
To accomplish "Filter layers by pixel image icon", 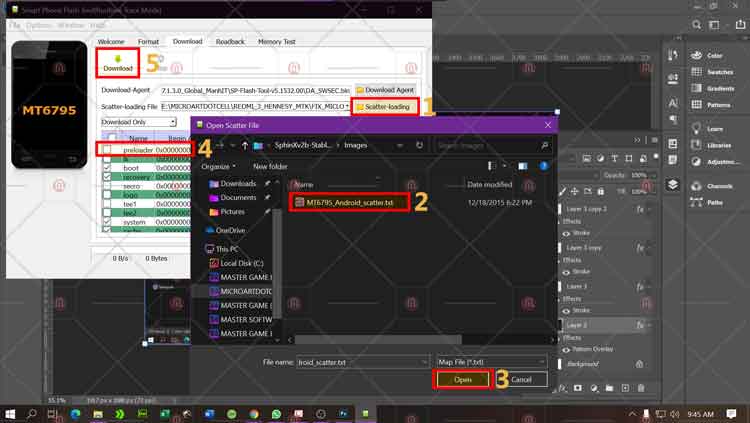I will 586,158.
